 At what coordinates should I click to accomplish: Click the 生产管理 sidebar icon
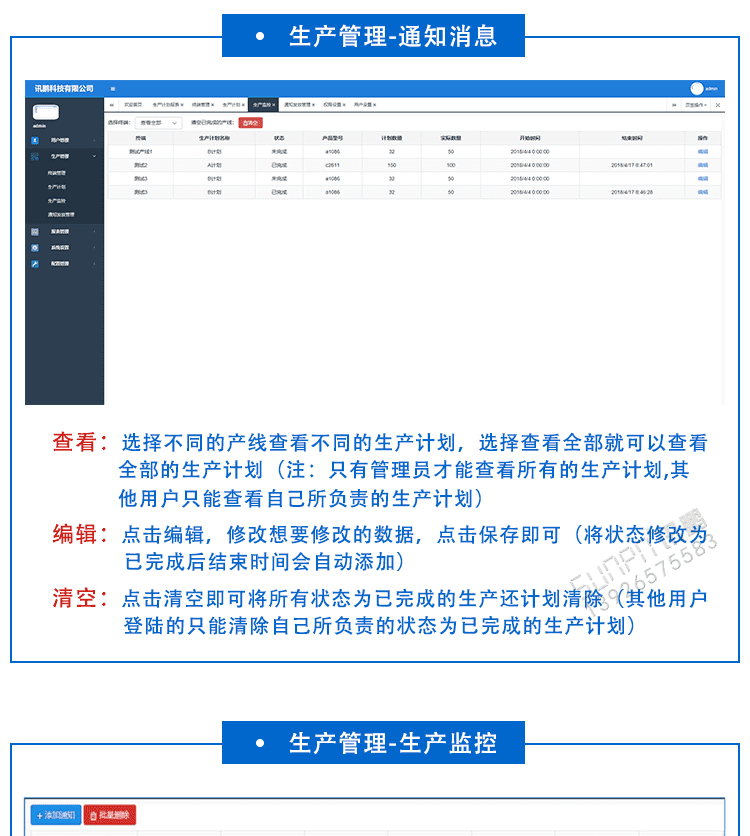[x=34, y=157]
